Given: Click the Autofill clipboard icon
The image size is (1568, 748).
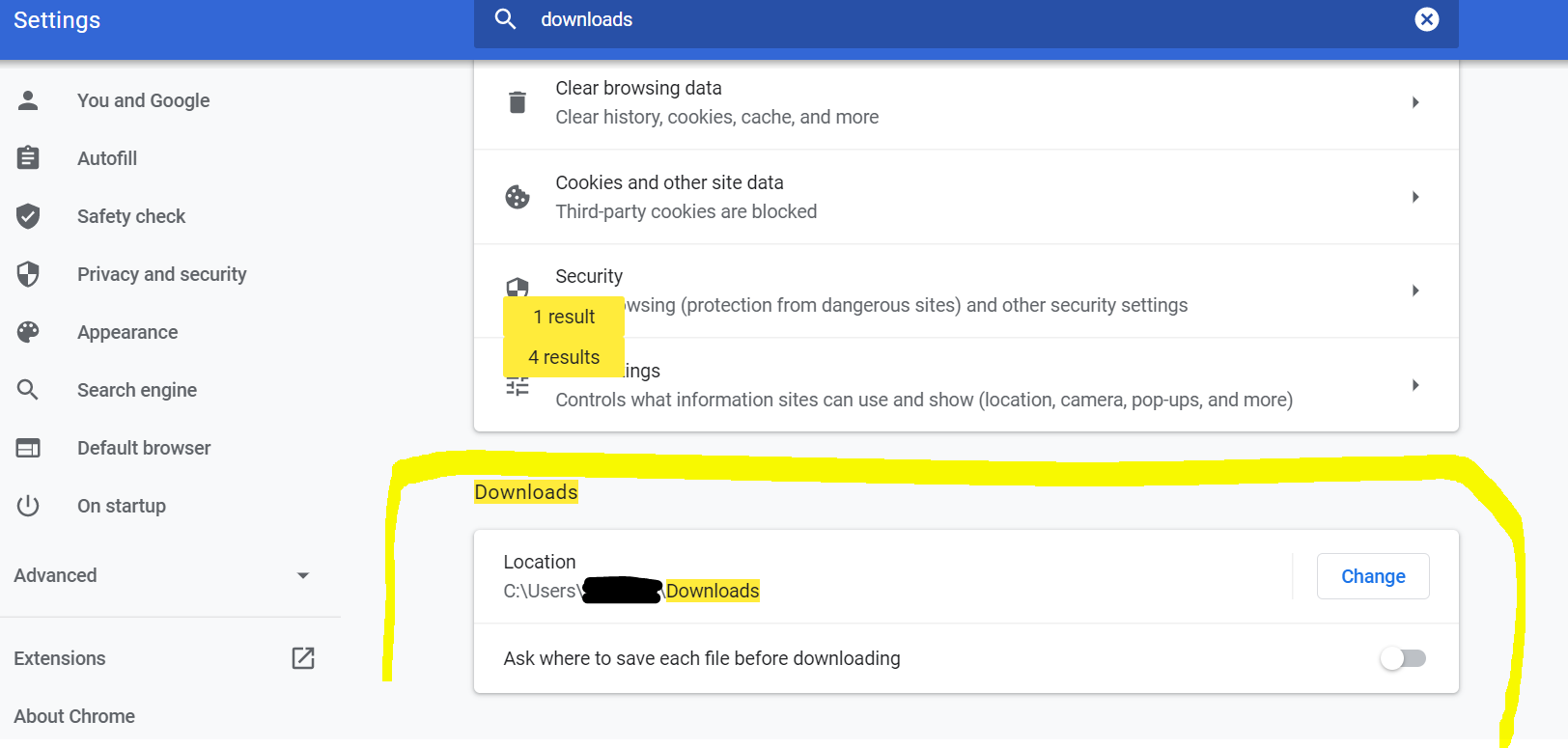Looking at the screenshot, I should (x=28, y=158).
